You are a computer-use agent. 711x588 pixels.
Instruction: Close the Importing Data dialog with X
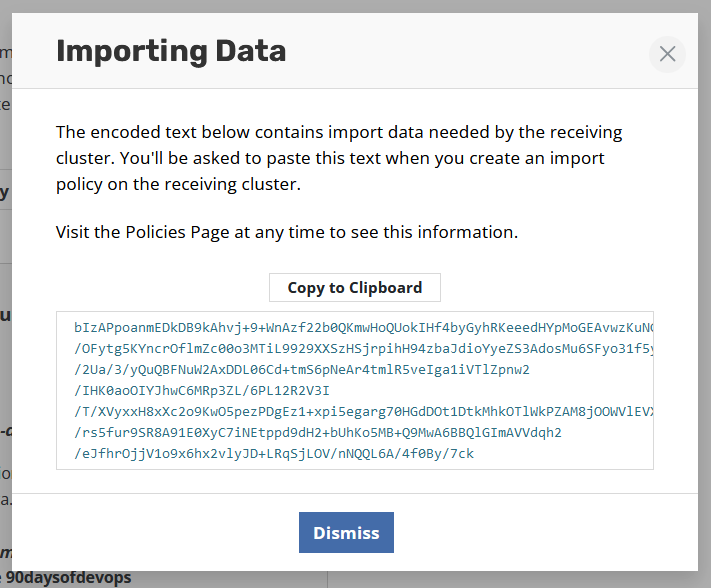pos(667,54)
